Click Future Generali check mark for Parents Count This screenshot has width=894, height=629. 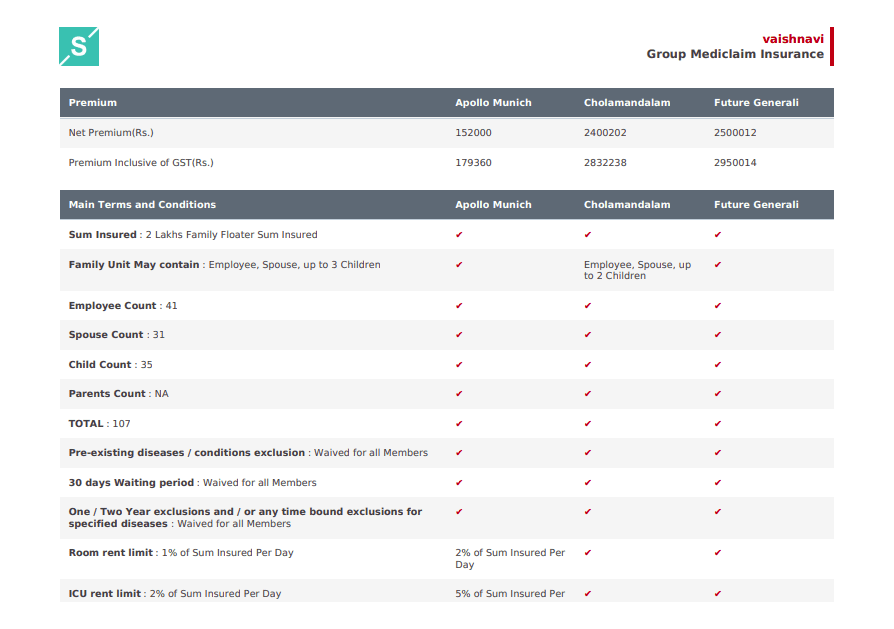click(x=718, y=393)
